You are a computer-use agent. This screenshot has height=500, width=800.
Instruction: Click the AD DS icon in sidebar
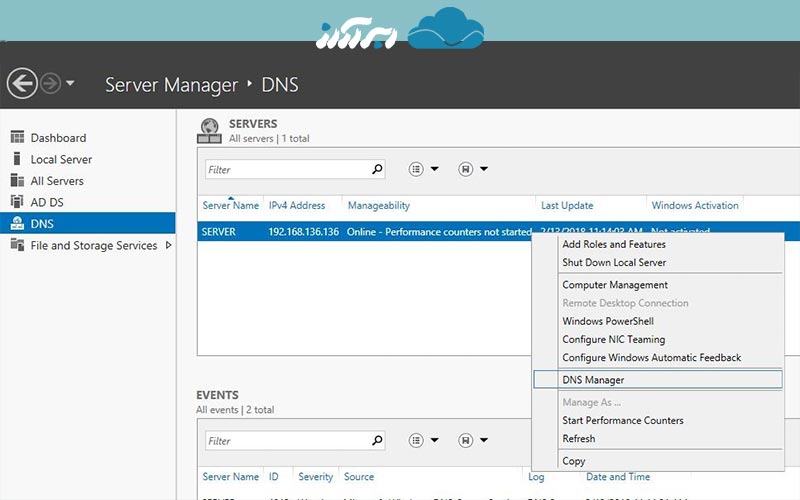[x=17, y=202]
